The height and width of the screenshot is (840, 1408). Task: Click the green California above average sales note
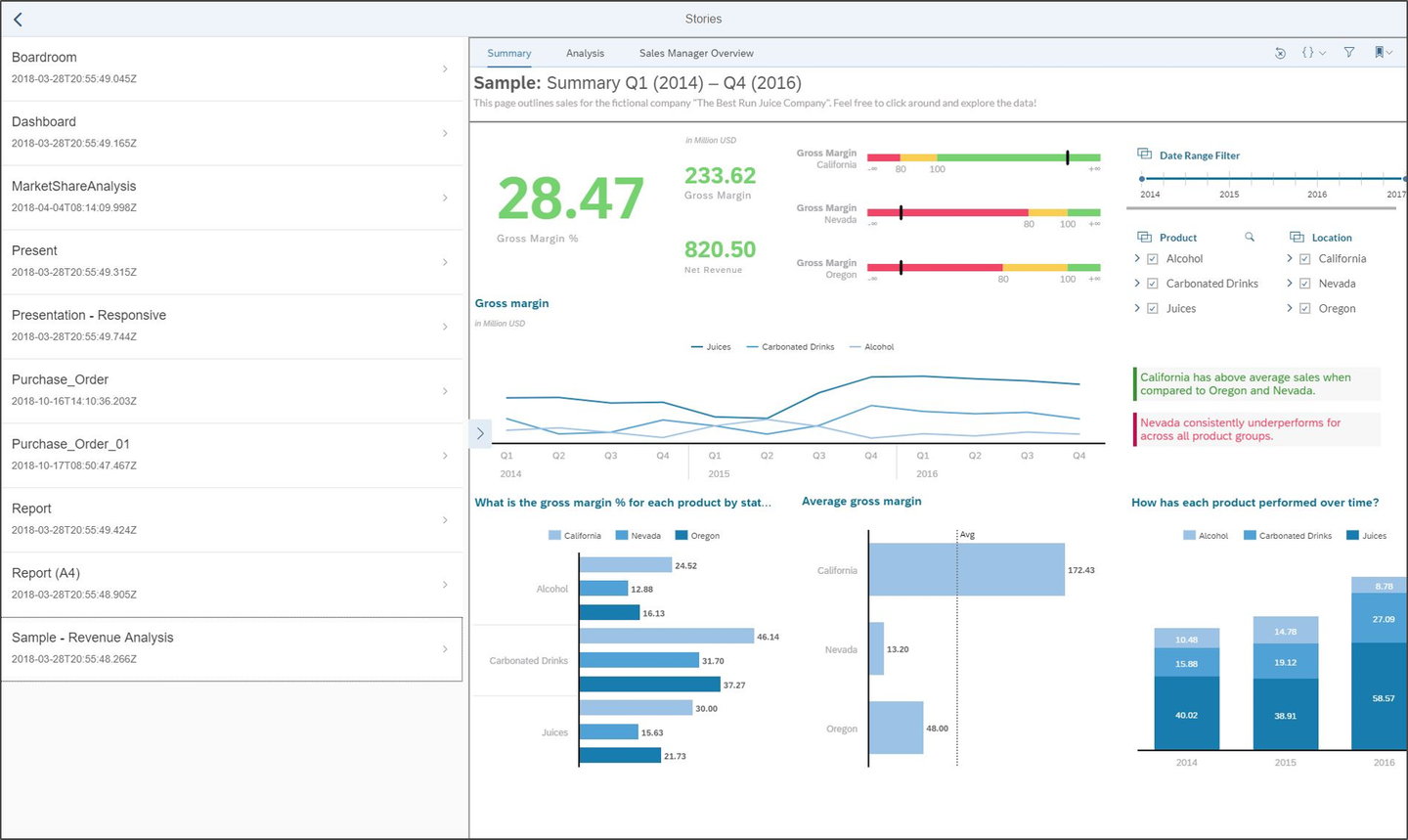click(x=1257, y=383)
